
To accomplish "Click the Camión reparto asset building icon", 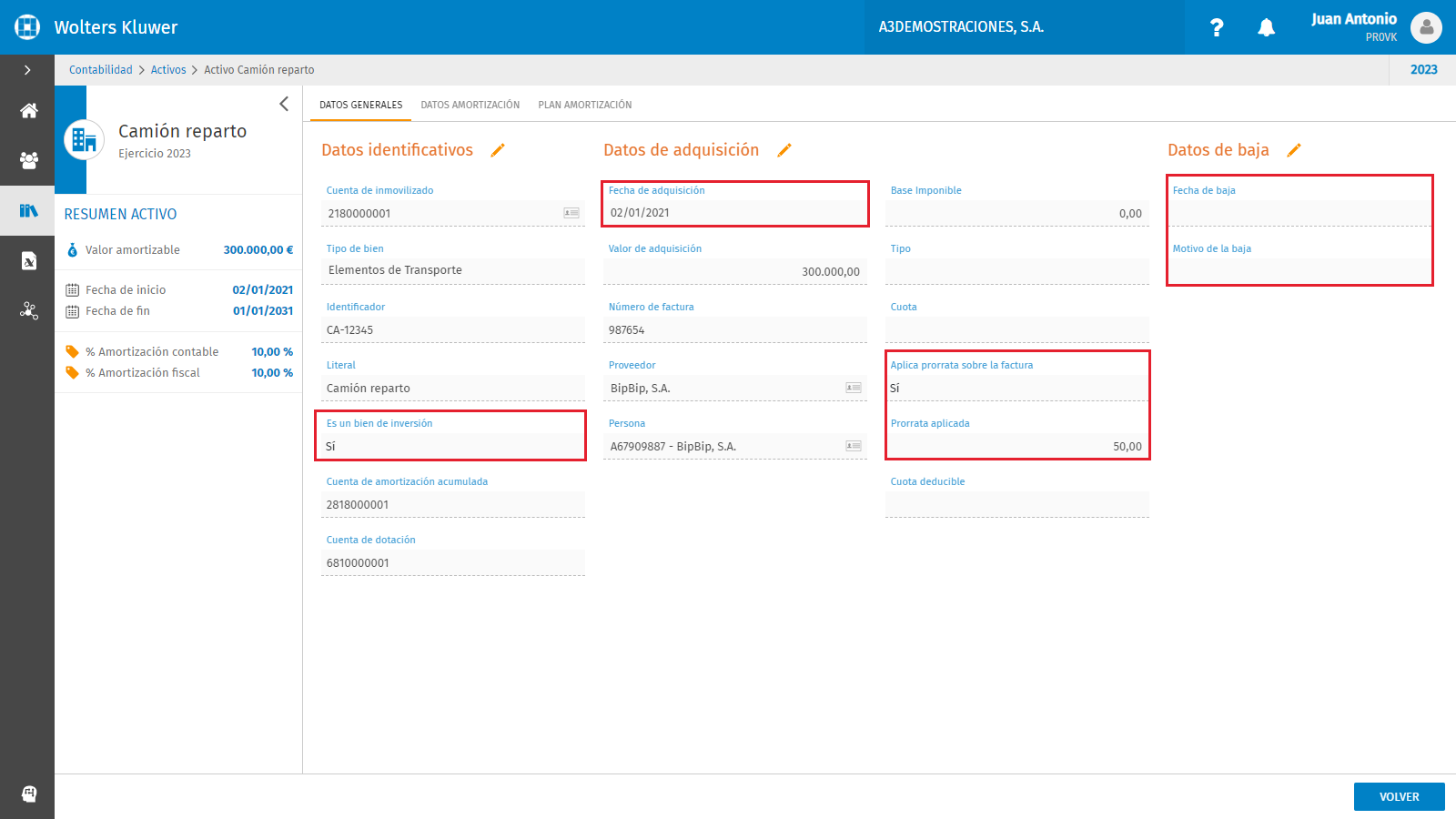I will [84, 140].
